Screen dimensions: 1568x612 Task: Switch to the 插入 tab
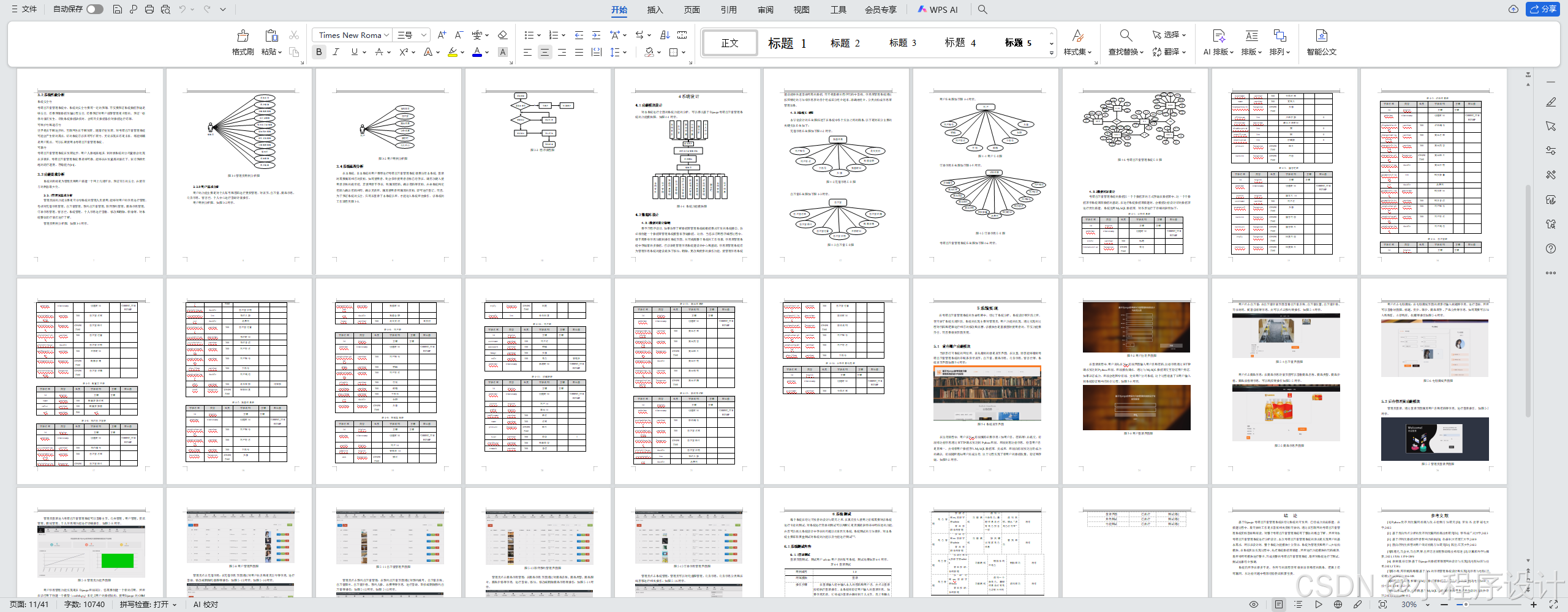[655, 9]
